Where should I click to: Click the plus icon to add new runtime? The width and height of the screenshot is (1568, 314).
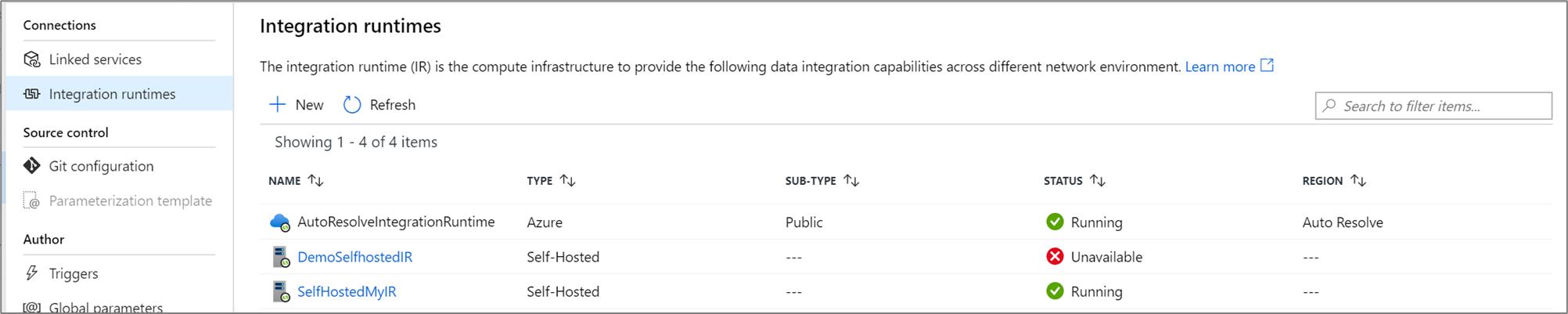[278, 105]
